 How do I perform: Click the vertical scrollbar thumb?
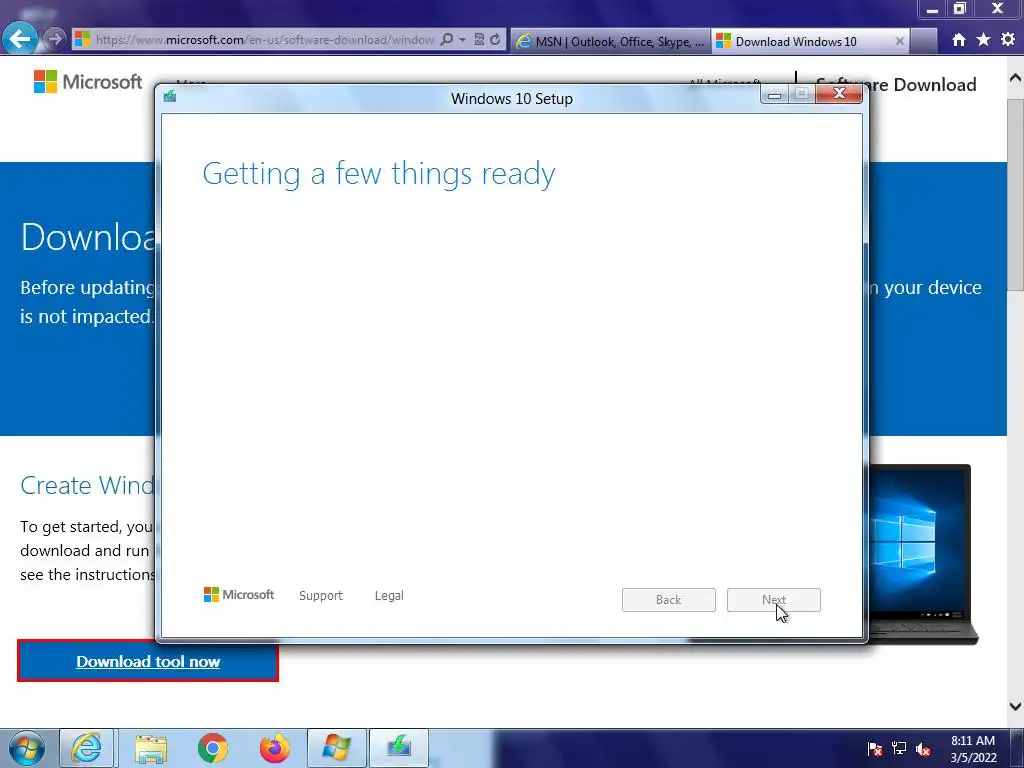tap(1016, 193)
